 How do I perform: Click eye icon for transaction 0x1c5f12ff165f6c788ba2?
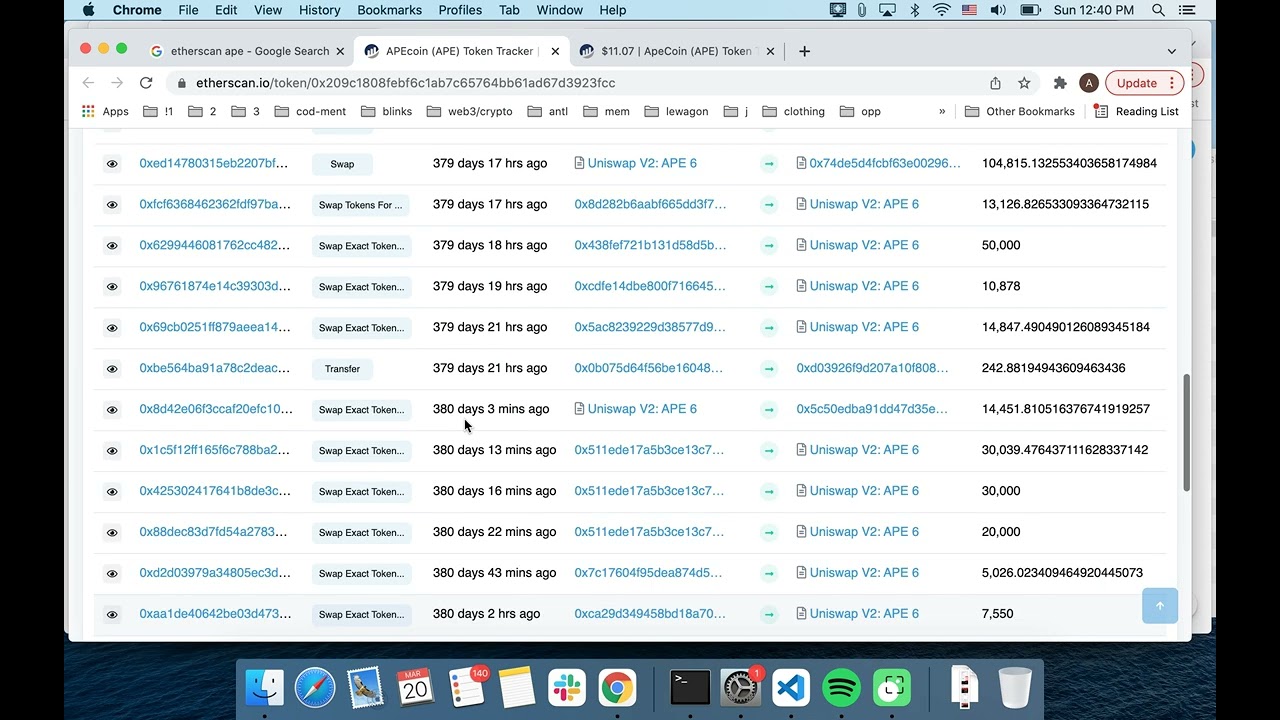pos(112,451)
